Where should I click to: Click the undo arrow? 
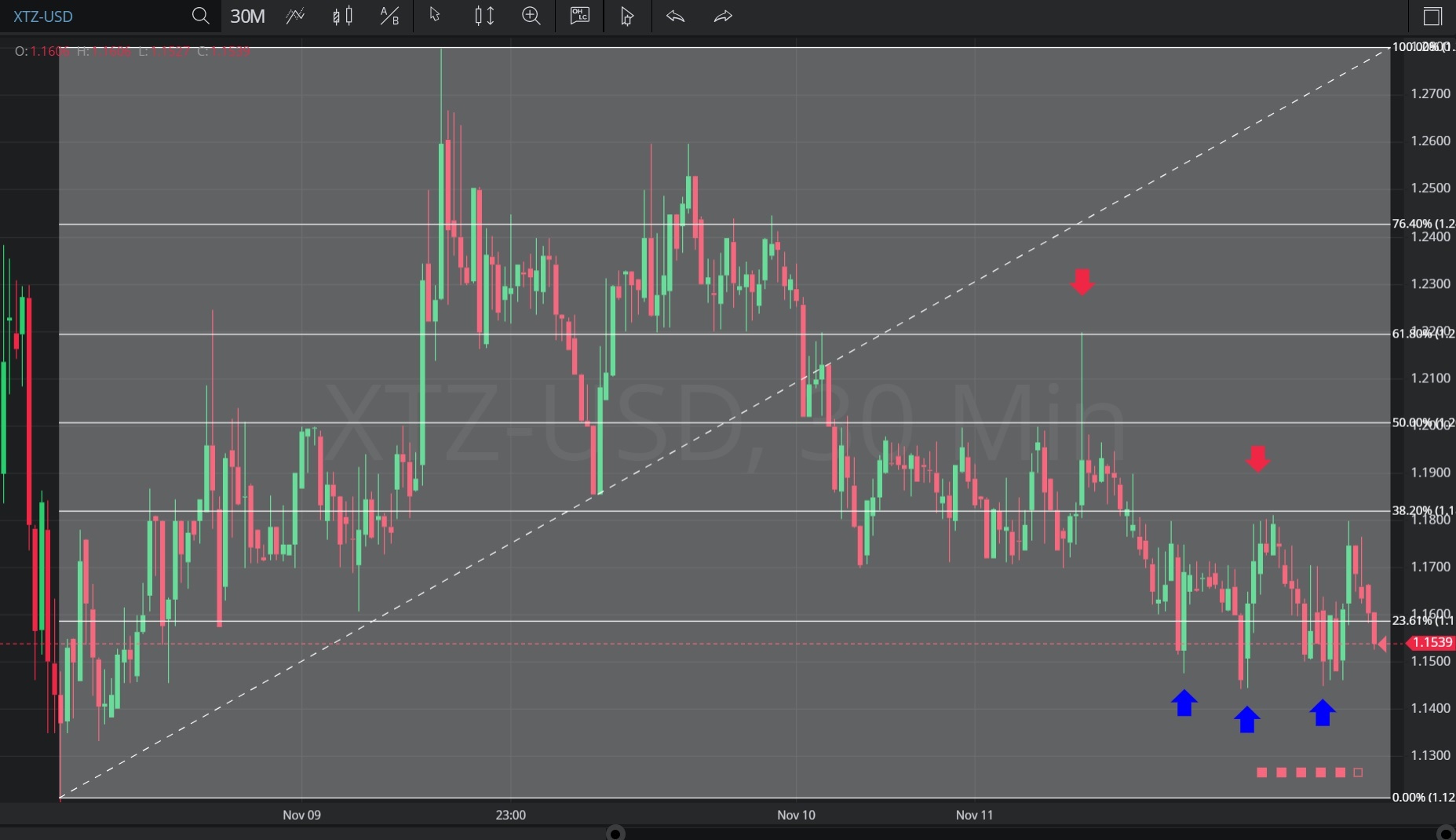coord(675,16)
